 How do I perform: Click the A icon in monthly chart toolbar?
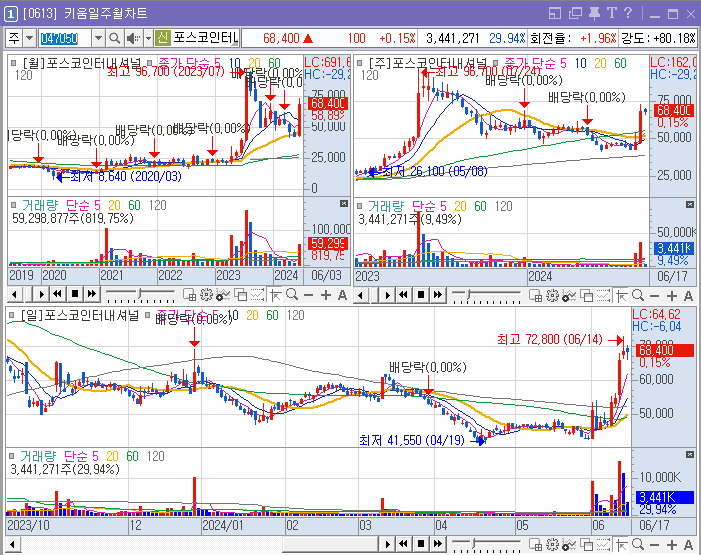click(342, 295)
